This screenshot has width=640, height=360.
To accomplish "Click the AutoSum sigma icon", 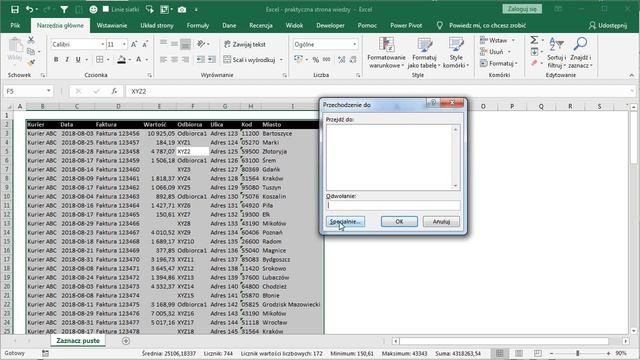I will [x=534, y=40].
